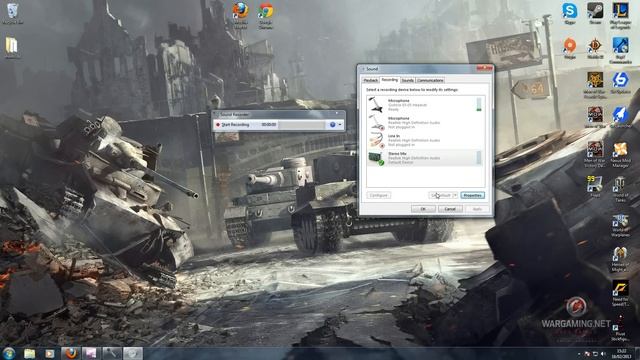Viewport: 640px width, 360px height.
Task: Open the Sound Recorder help button
Action: pyautogui.click(x=332, y=124)
